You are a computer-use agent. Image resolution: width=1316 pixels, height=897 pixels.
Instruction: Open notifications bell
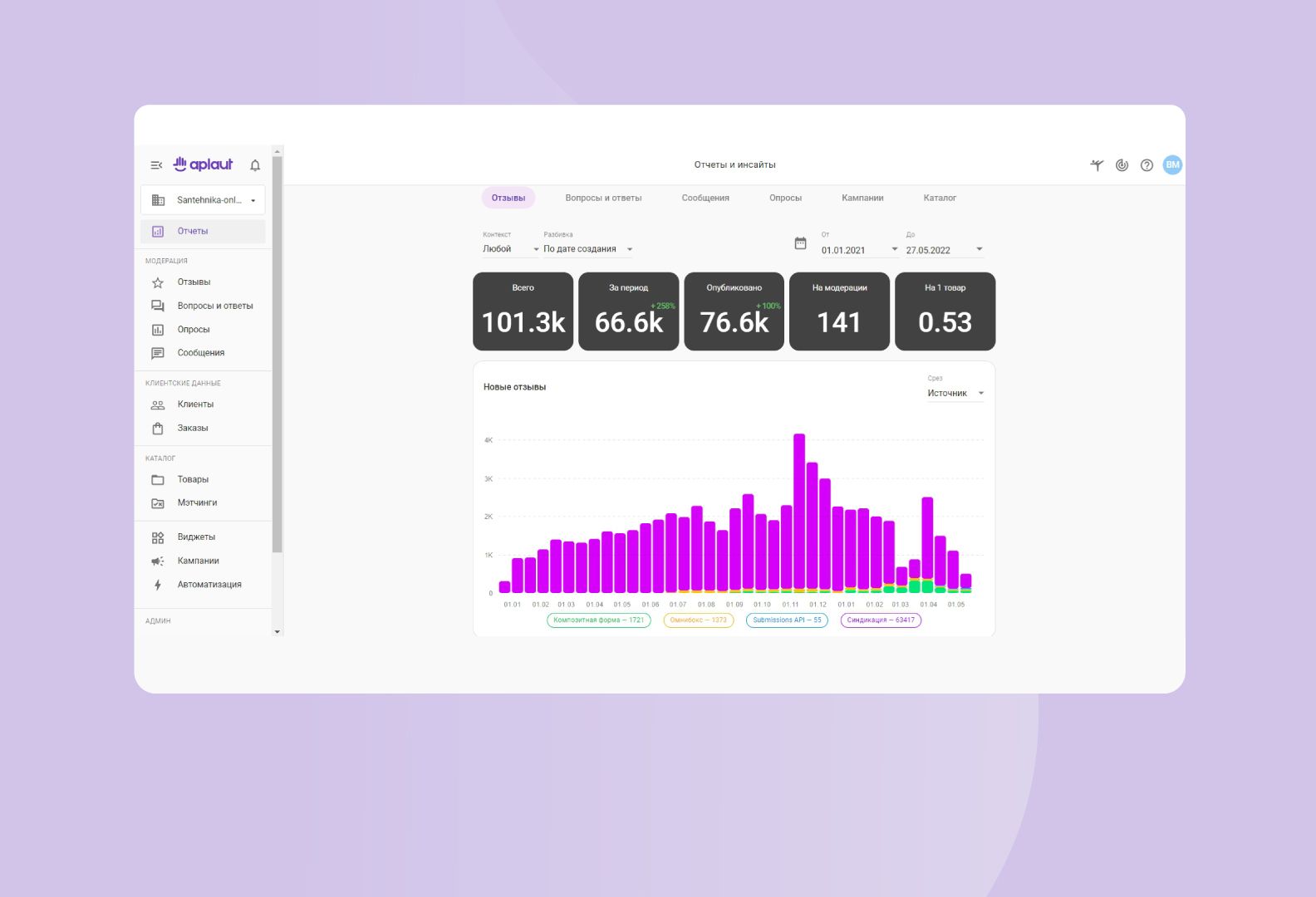point(255,165)
